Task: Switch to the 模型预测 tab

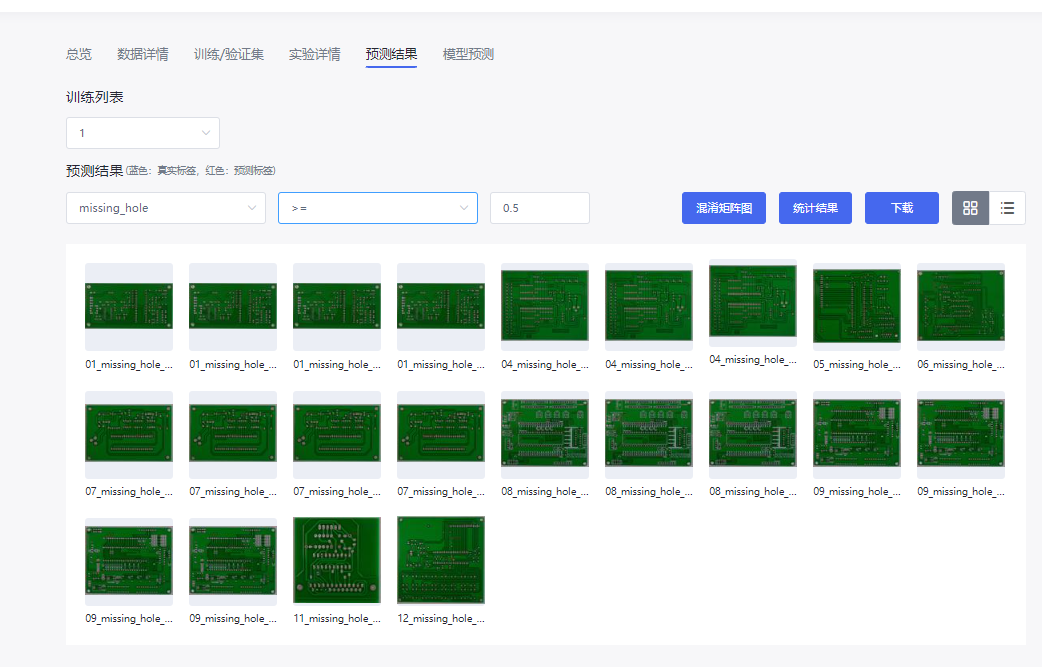Action: tap(468, 54)
